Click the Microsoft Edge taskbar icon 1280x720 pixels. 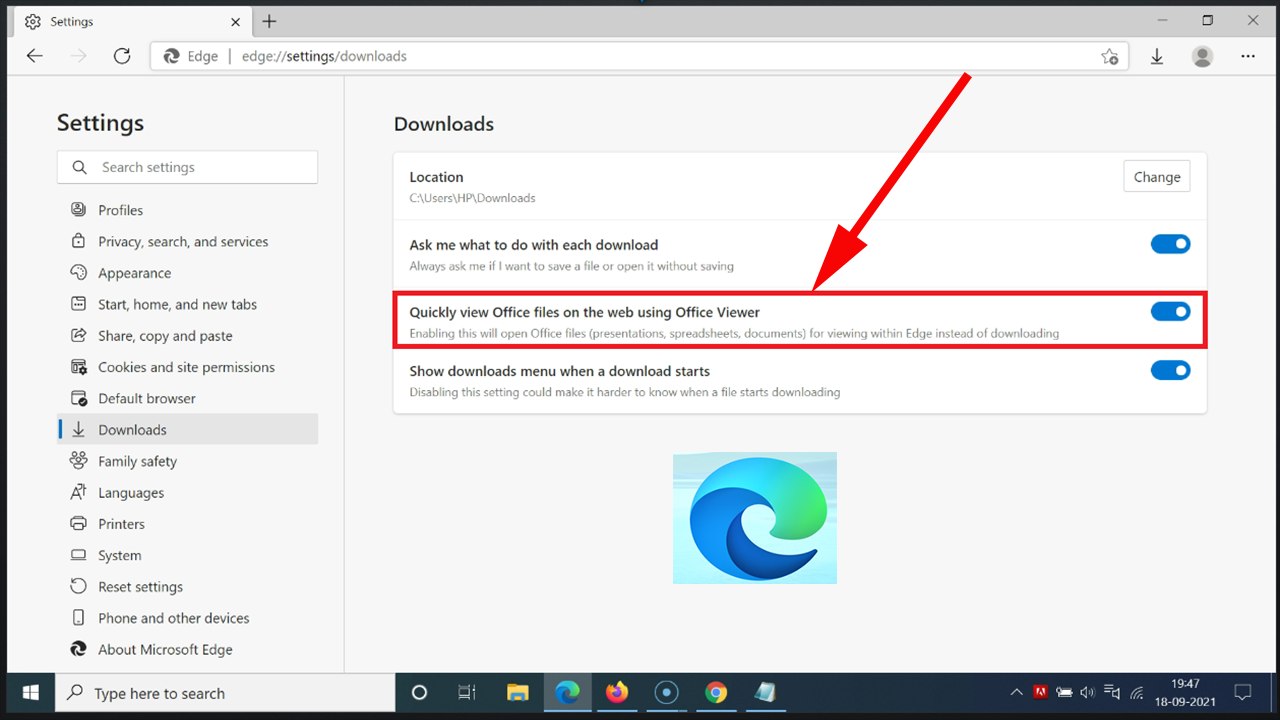coord(567,692)
